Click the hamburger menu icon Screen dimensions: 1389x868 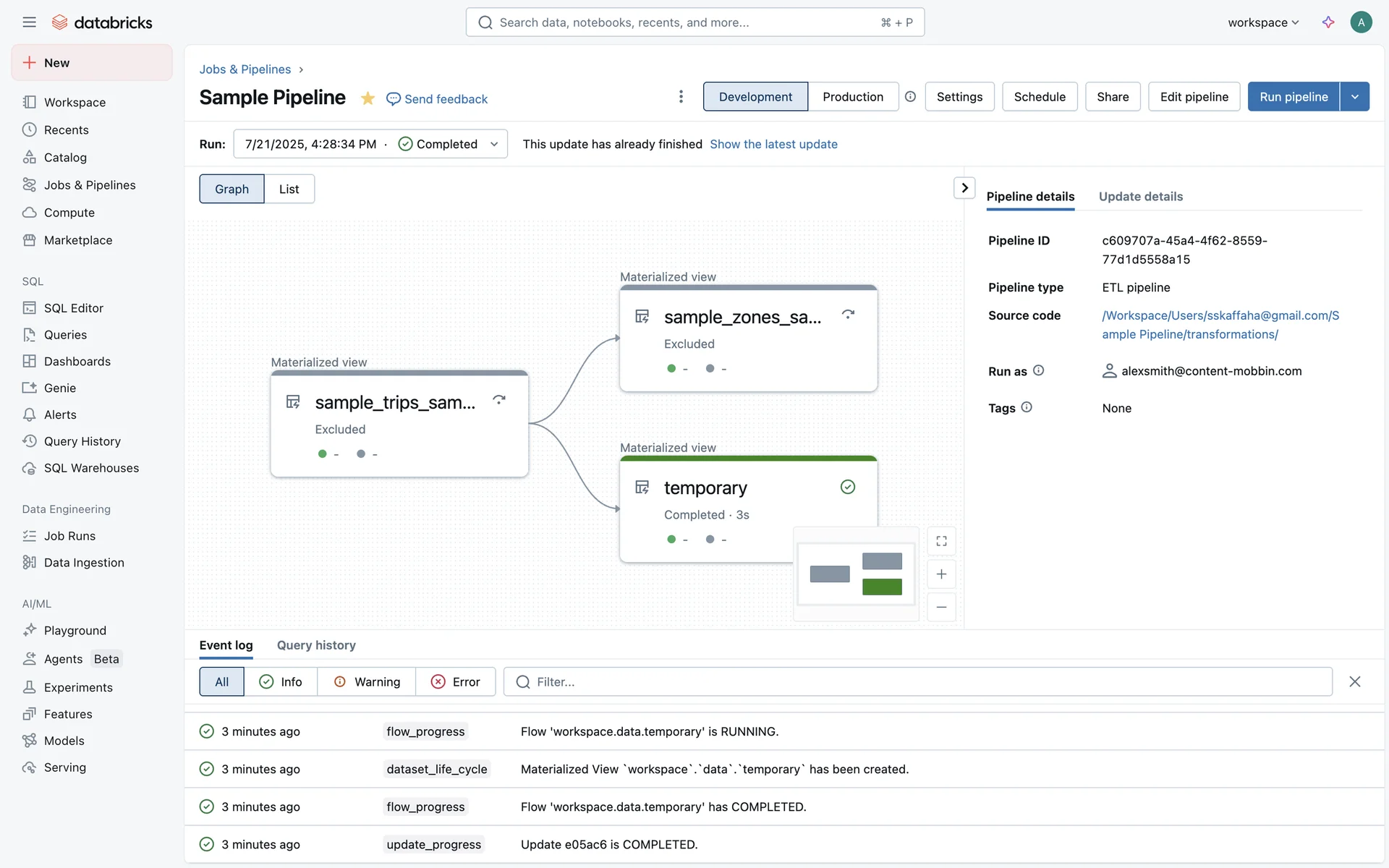click(x=29, y=22)
